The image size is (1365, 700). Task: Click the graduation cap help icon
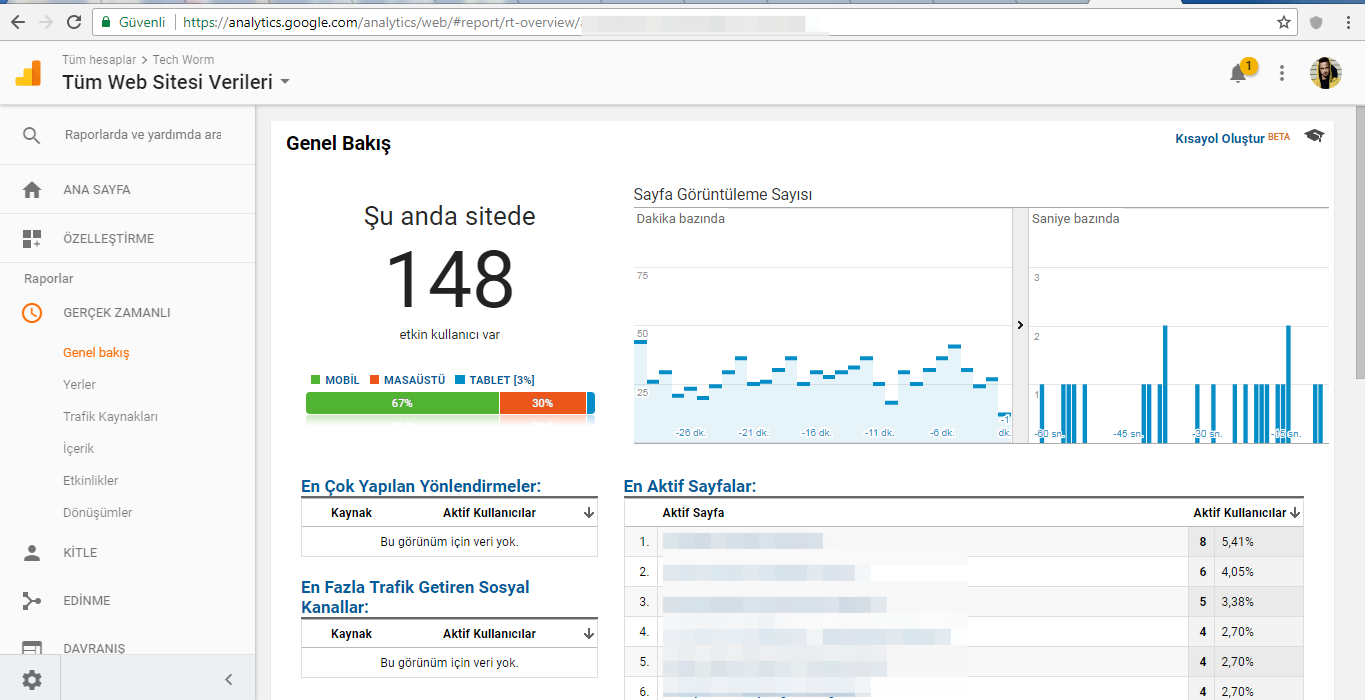click(1314, 136)
